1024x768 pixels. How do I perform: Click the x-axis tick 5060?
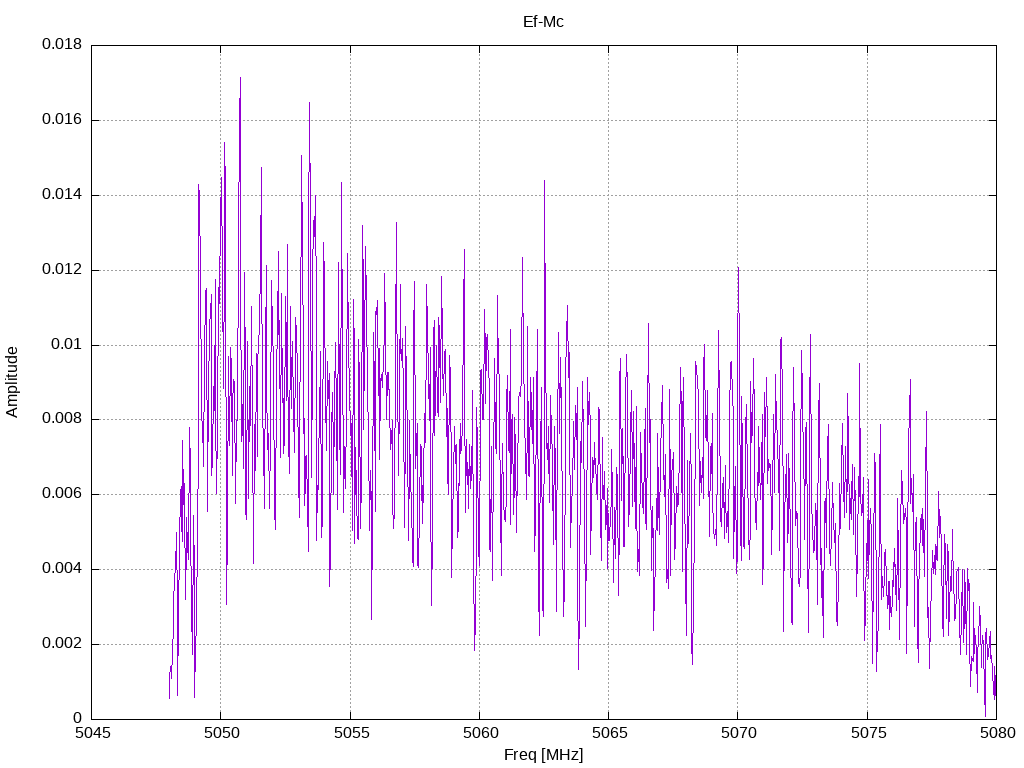481,733
